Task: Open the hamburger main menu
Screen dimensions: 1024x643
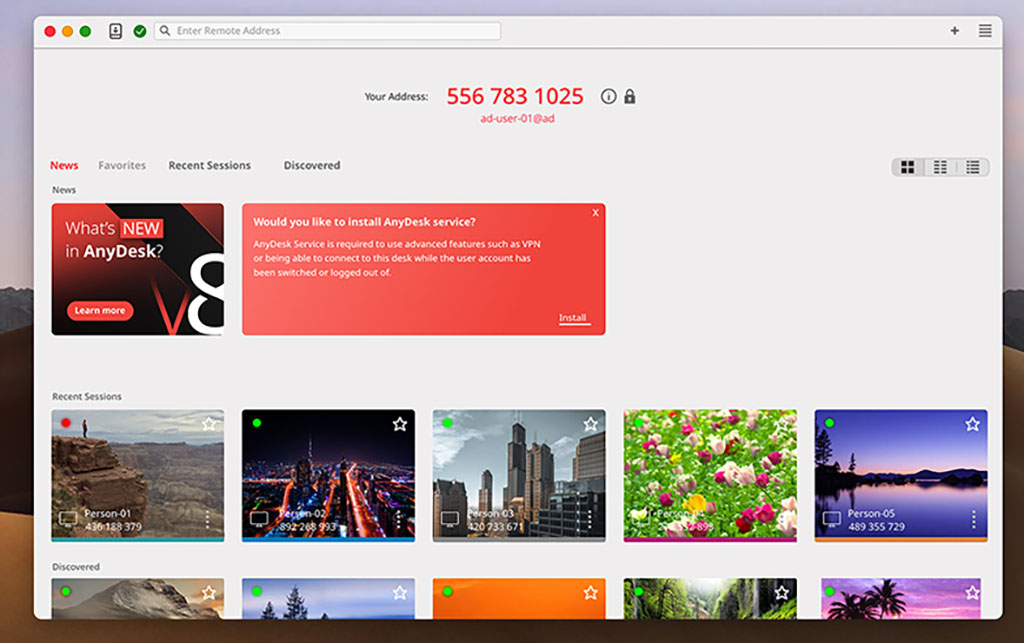Action: (x=985, y=31)
